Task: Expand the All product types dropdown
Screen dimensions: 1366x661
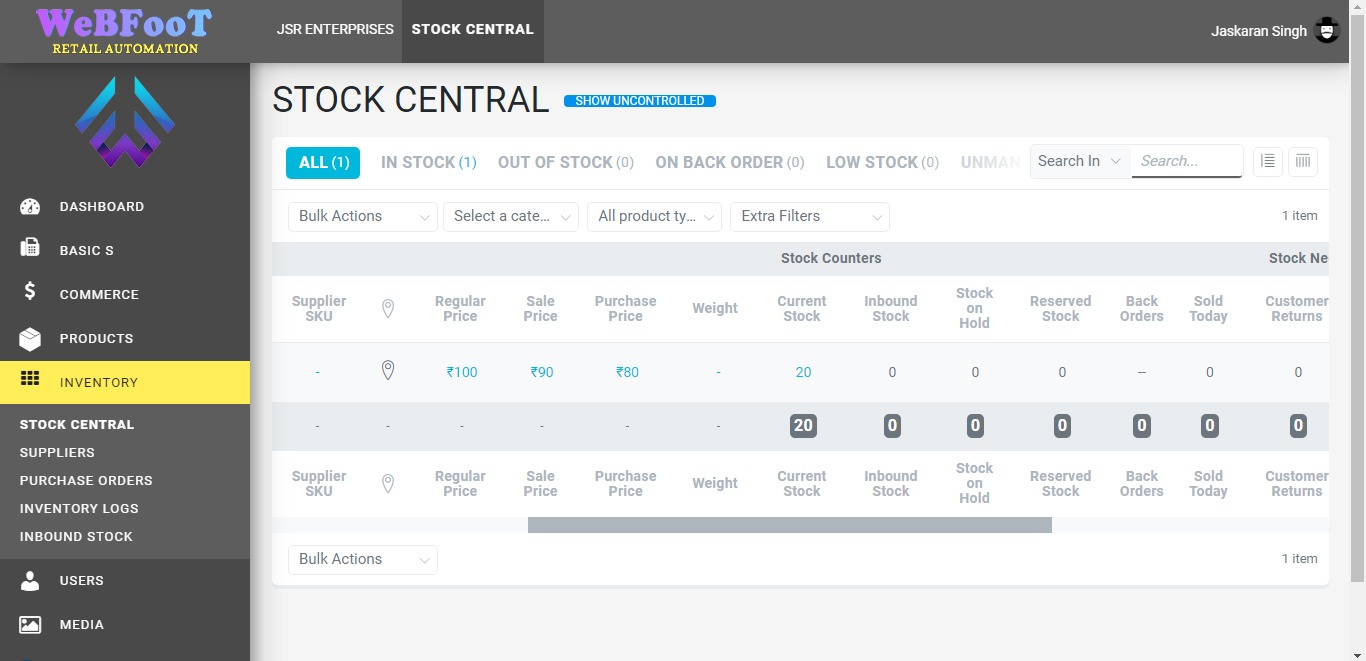Action: 654,216
